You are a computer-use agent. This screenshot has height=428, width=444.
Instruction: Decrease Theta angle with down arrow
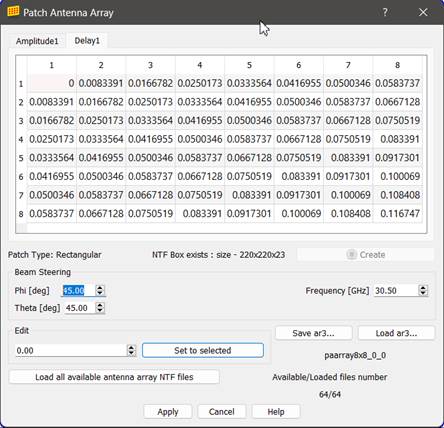100,310
